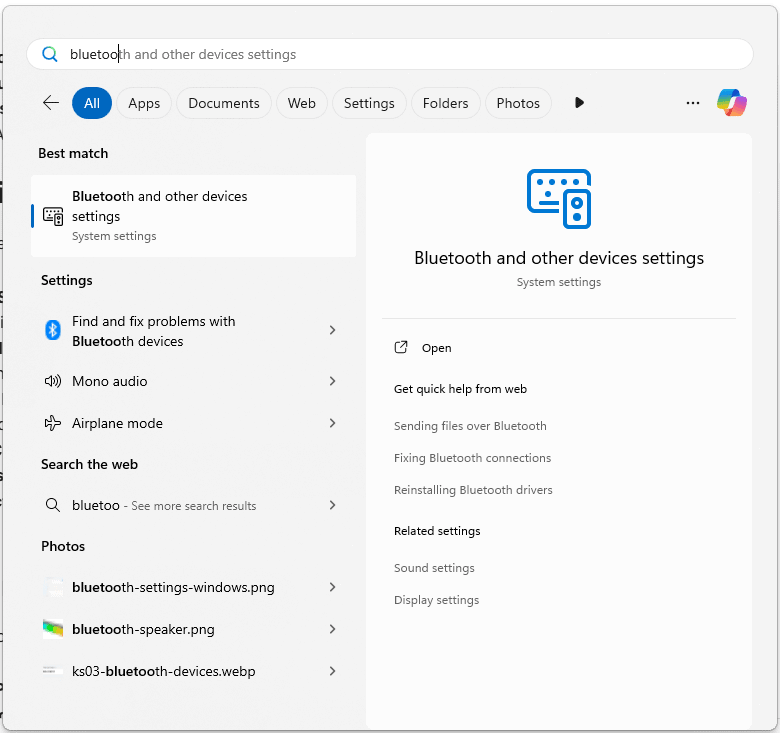The image size is (780, 733).
Task: Select the Documents filter tab
Action: point(224,103)
